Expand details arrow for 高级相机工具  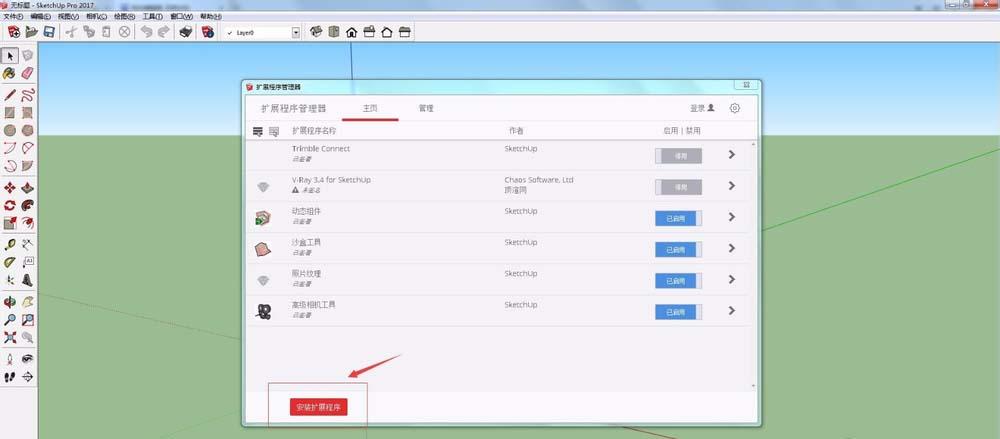[x=732, y=311]
